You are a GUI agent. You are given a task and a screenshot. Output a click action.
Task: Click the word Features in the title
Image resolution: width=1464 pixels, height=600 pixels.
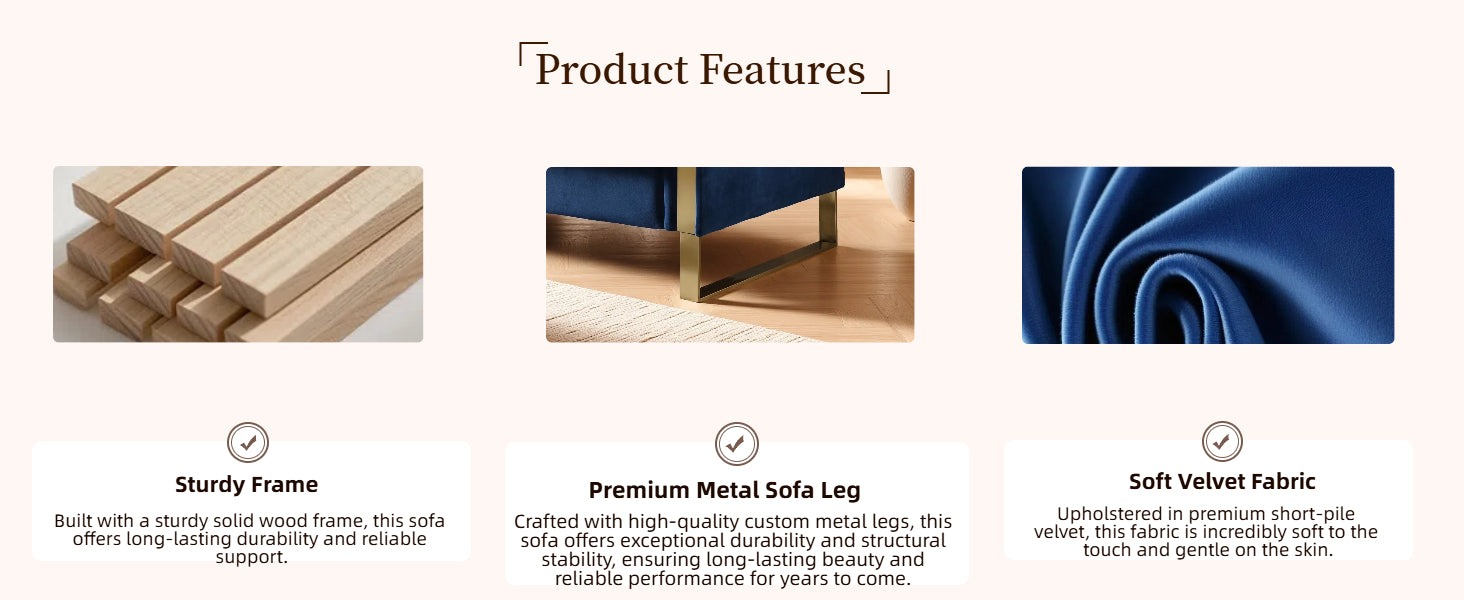[x=782, y=70]
